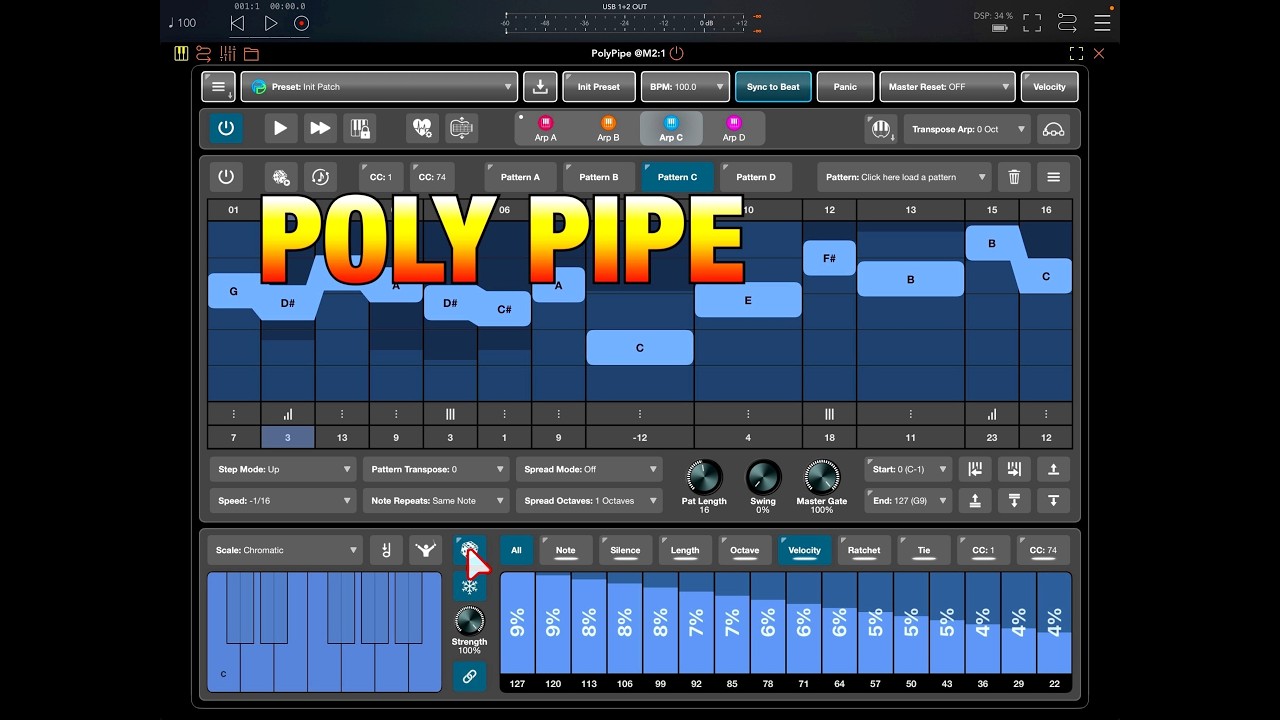
Task: Open the Note Repeats: Same Note dropdown
Action: click(435, 501)
